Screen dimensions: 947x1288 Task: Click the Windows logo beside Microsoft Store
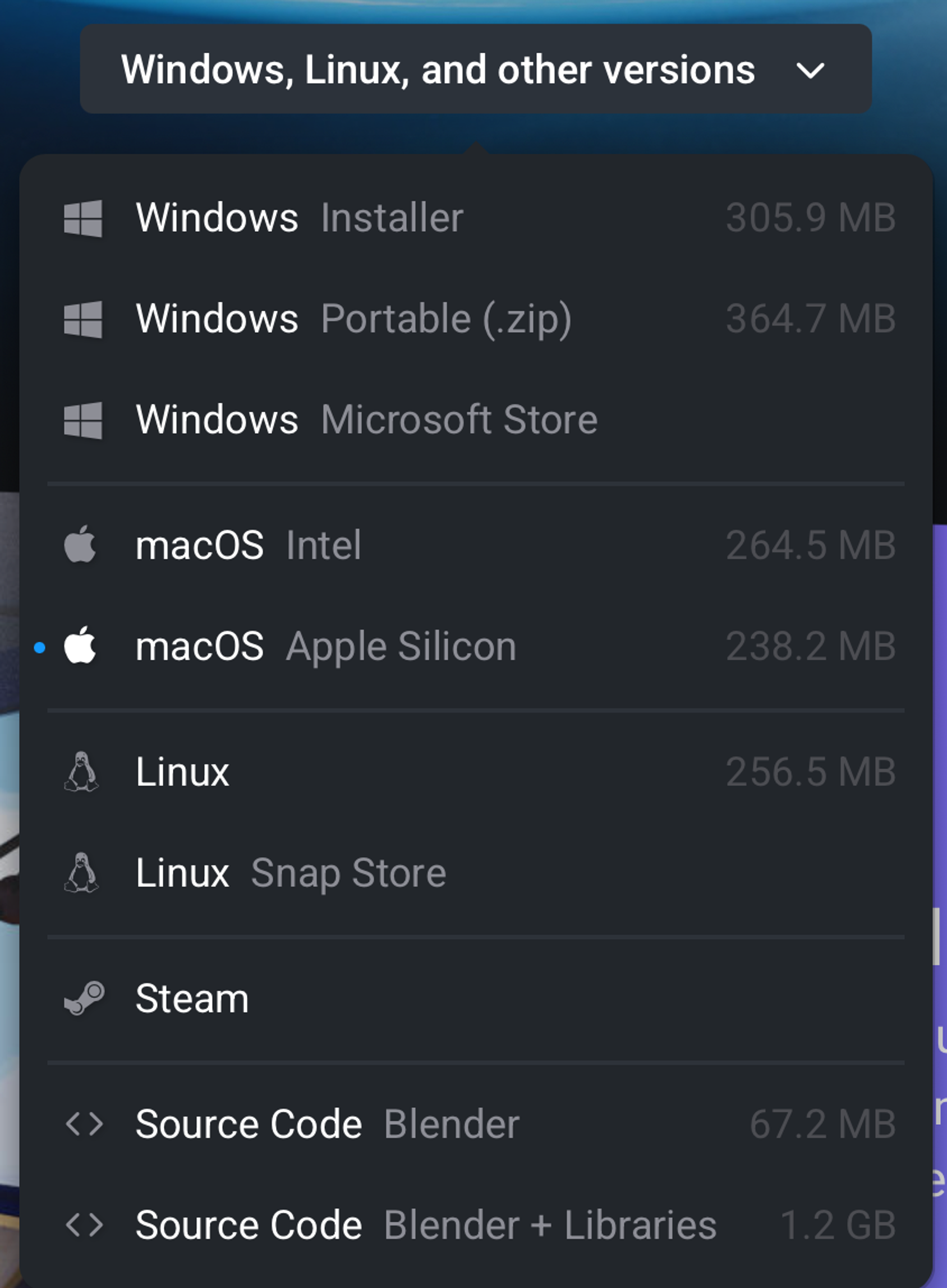click(83, 420)
